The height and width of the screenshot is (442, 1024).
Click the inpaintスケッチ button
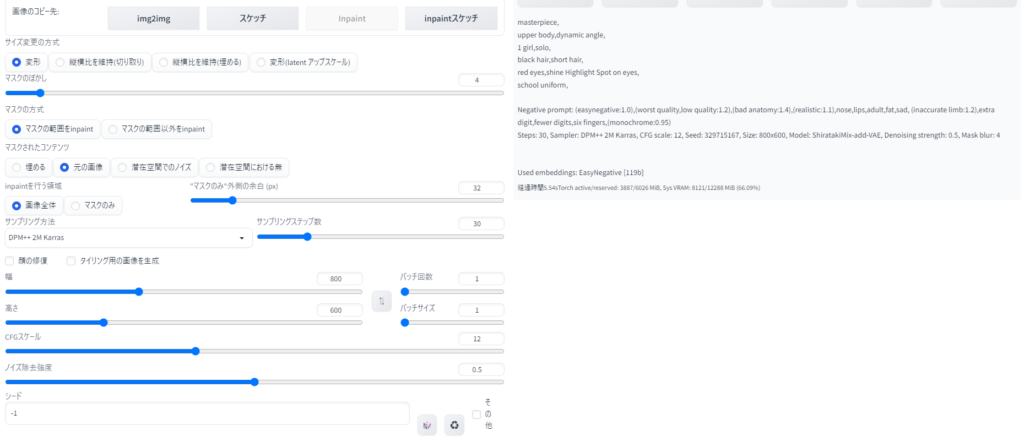pos(451,18)
